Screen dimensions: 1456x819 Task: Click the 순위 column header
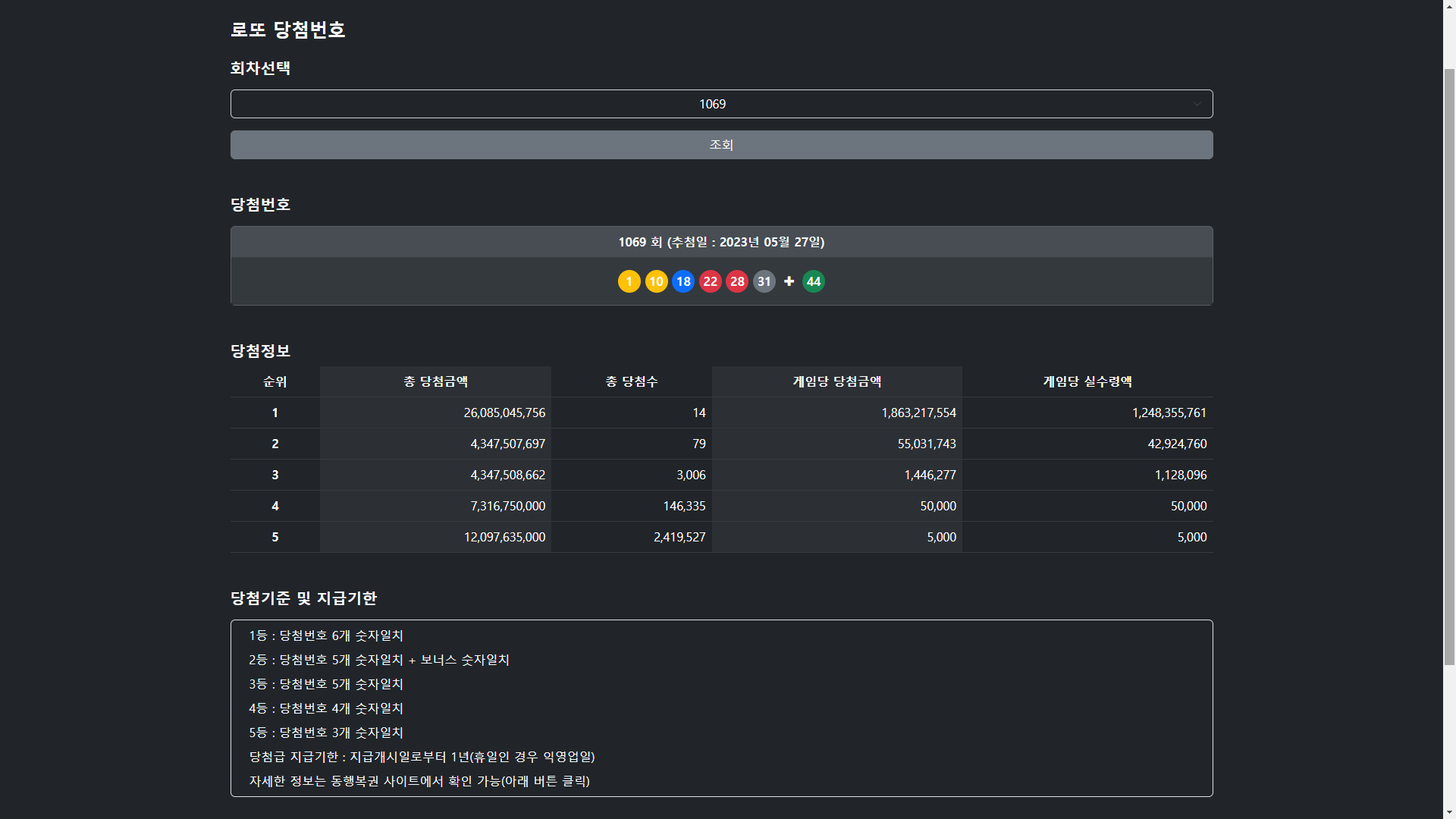click(x=275, y=381)
